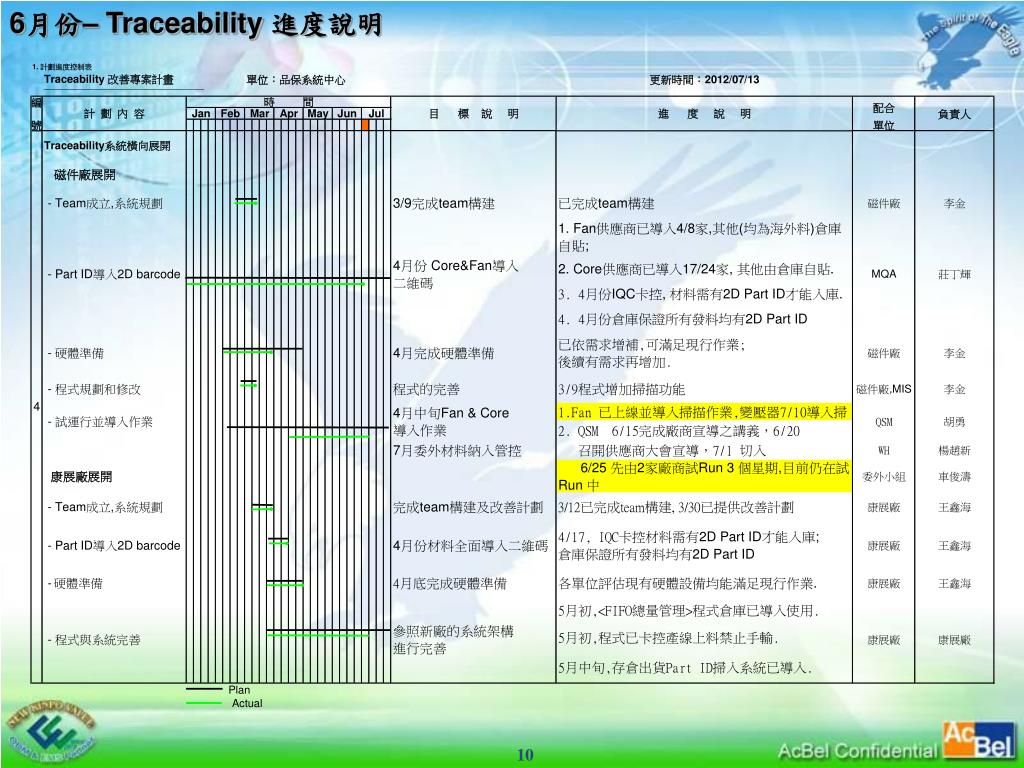Select the slide title '6月份– Traceability 進度說明'
This screenshot has height=768, width=1024.
click(195, 25)
